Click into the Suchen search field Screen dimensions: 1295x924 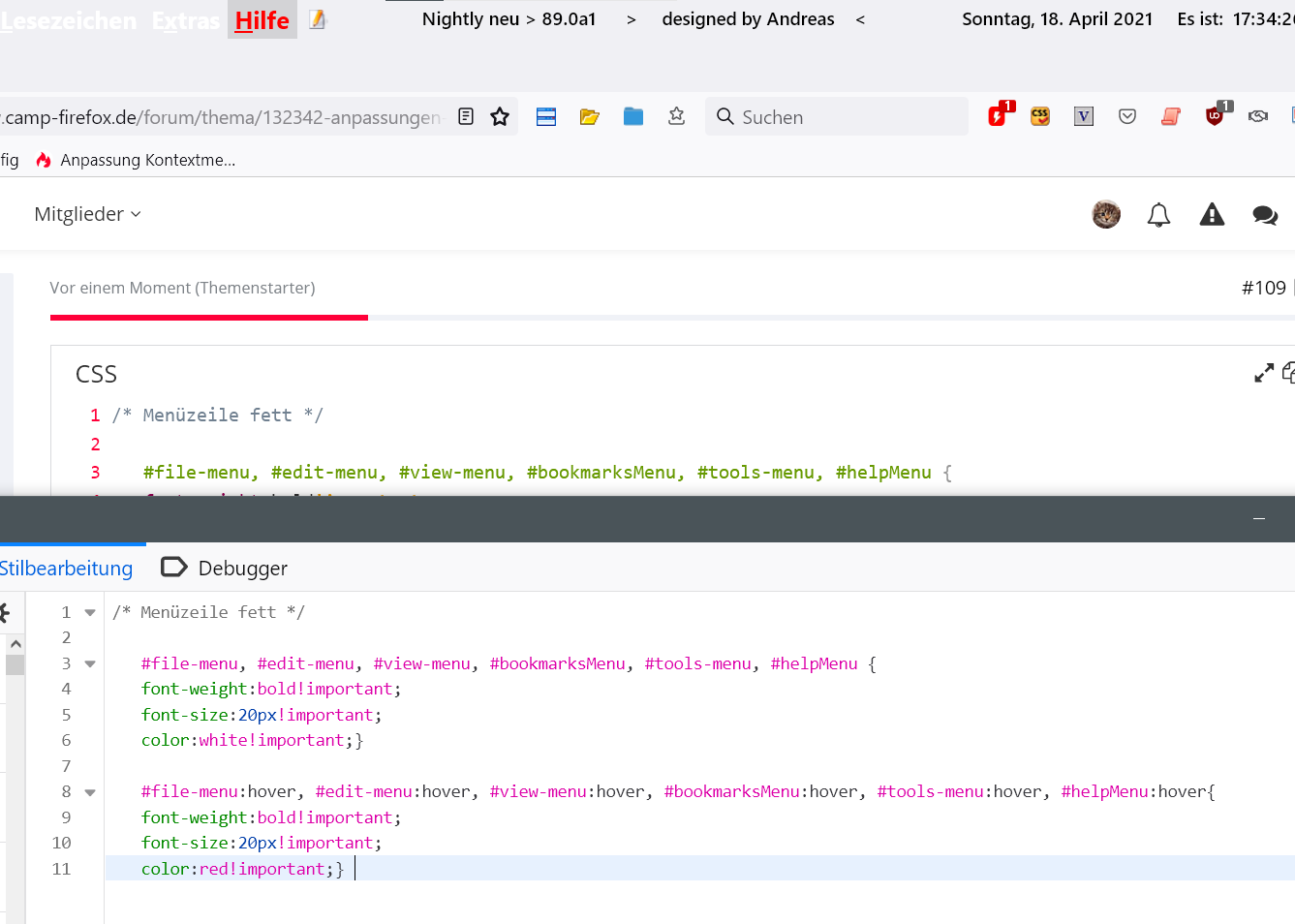click(848, 117)
